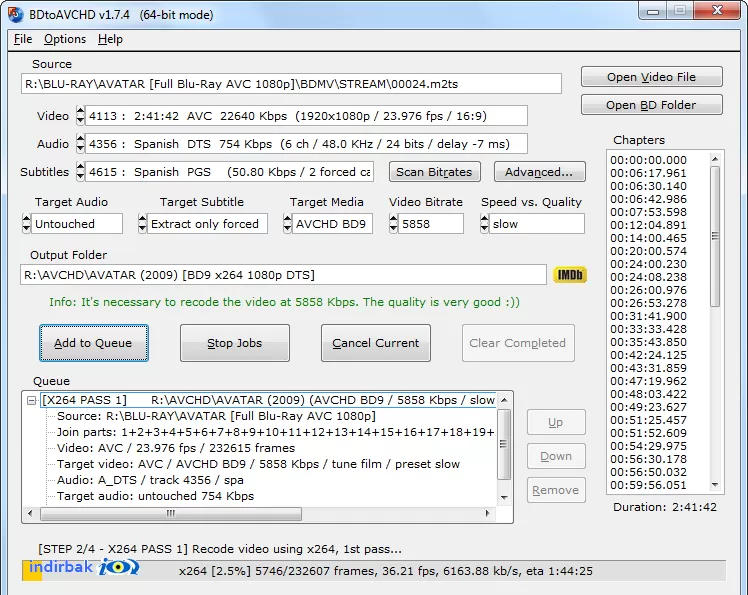Click the slow speed preset field
This screenshot has width=748, height=595.
pyautogui.click(x=537, y=224)
